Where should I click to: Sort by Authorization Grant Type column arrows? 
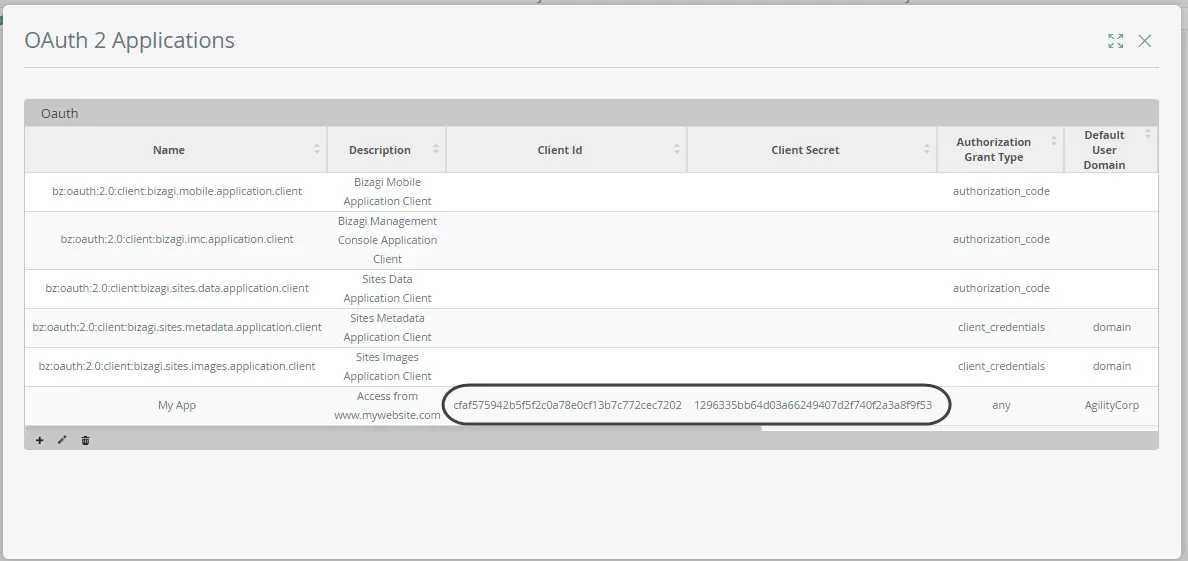1053,141
